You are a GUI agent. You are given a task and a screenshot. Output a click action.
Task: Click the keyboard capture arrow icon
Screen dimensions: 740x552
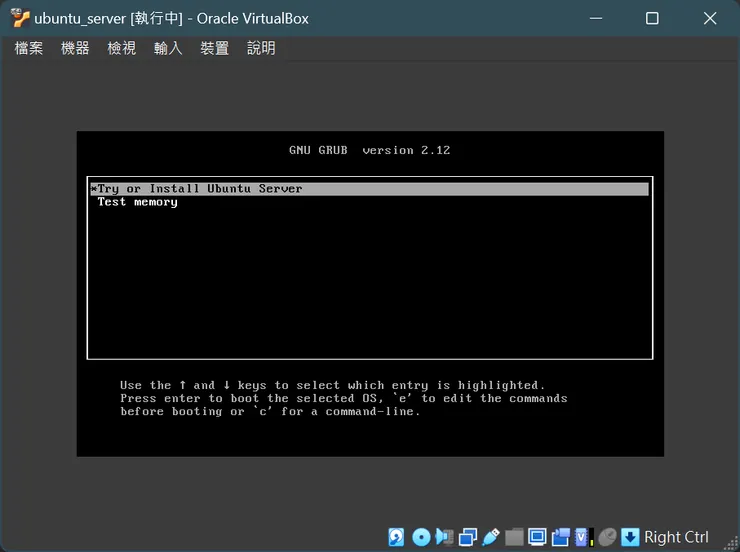(x=630, y=537)
